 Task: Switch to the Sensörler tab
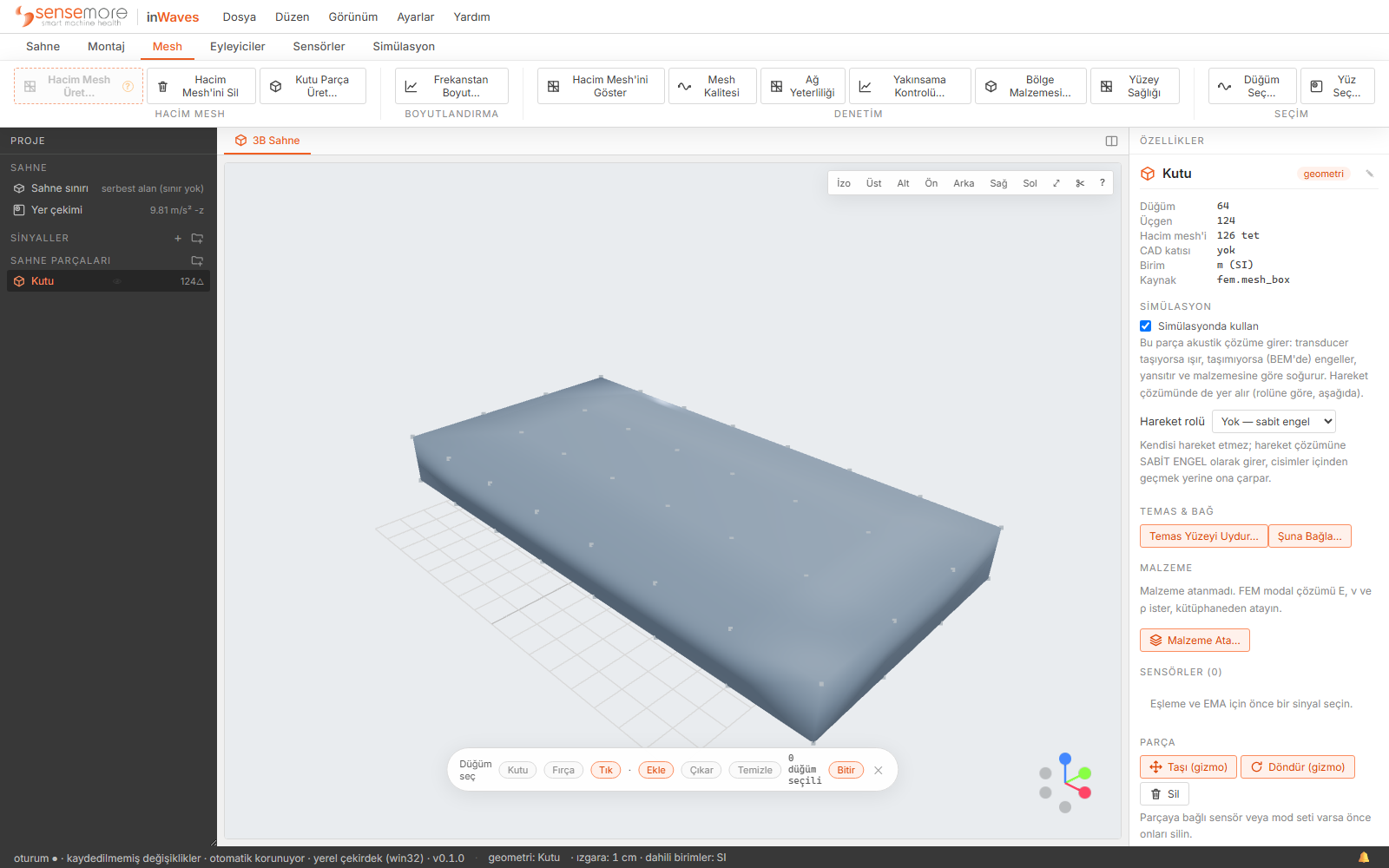point(319,47)
